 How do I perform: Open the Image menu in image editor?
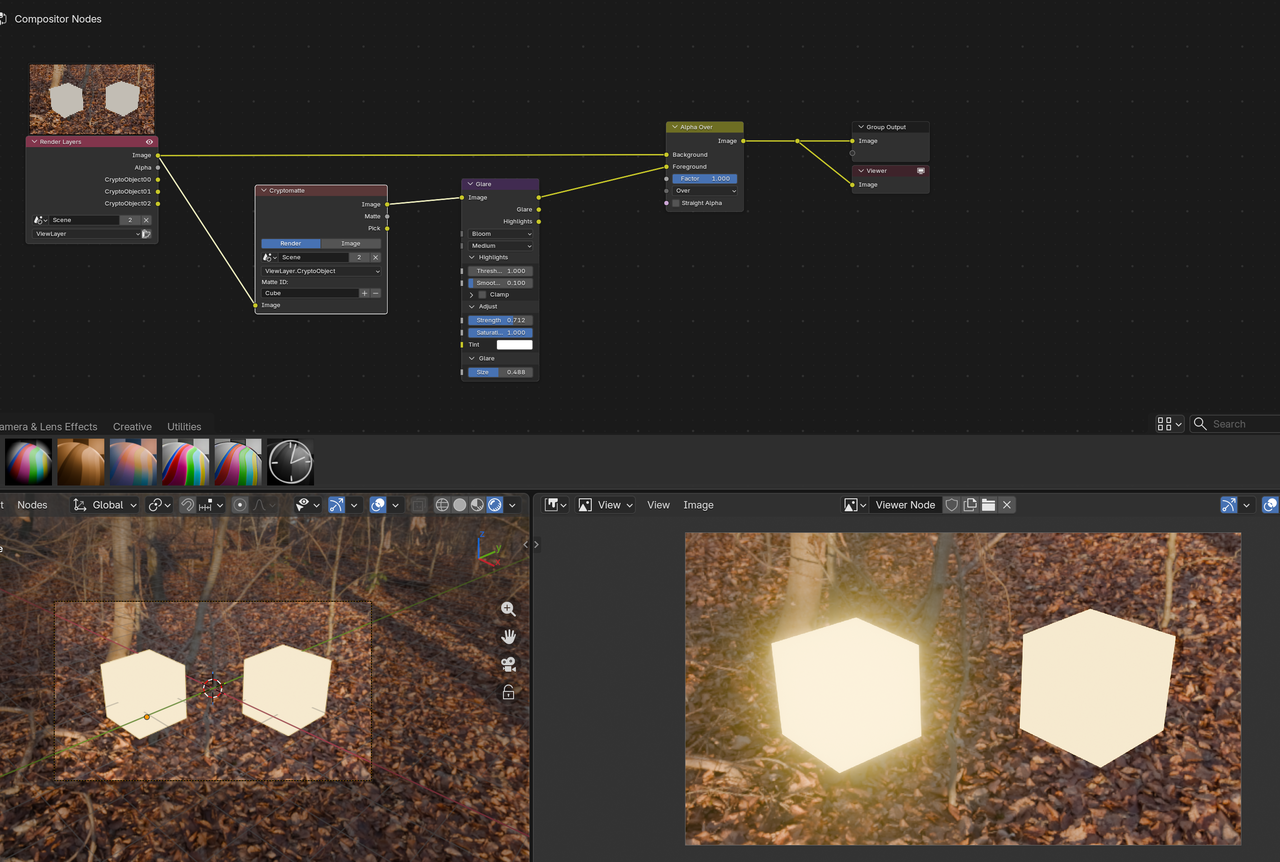pos(698,505)
